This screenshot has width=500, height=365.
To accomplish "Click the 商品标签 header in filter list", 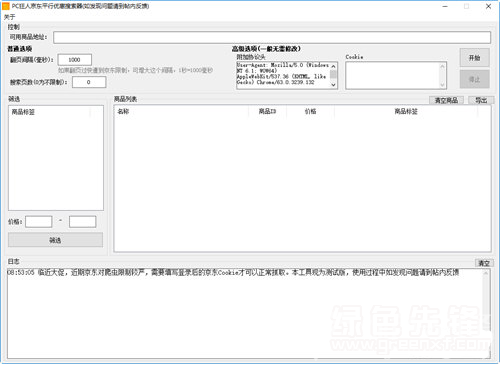I will tap(49, 112).
